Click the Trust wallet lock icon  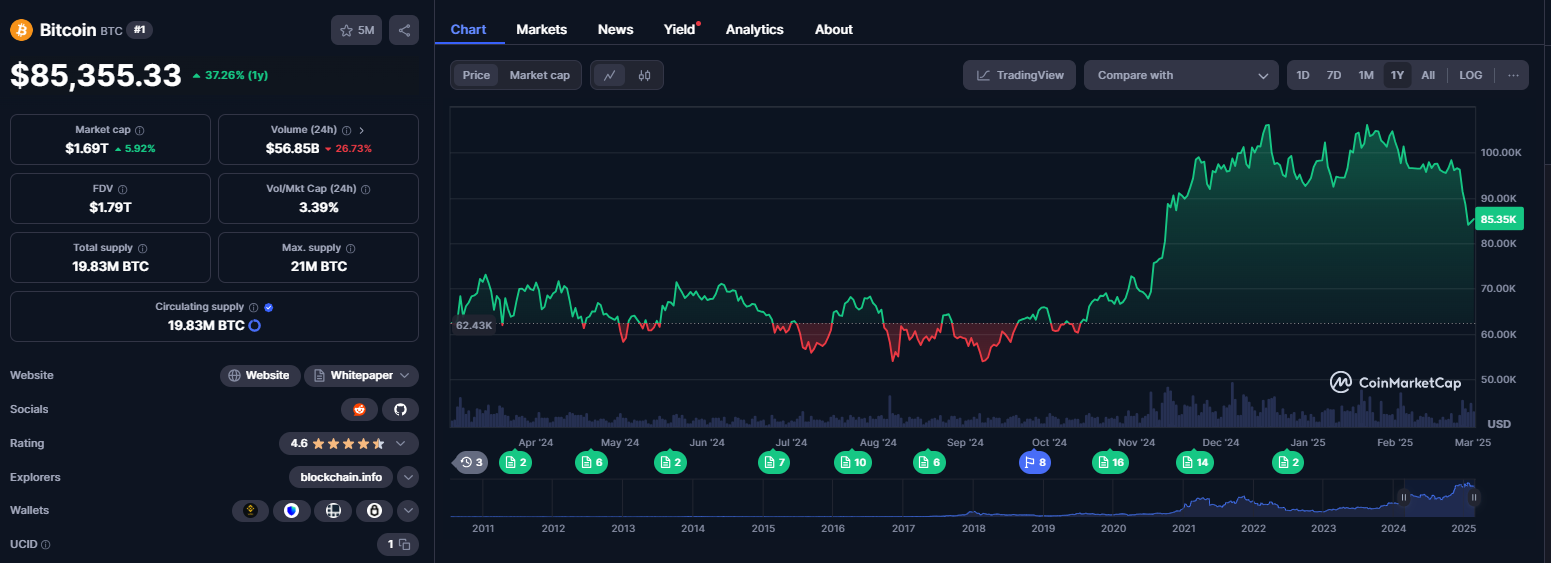[374, 511]
